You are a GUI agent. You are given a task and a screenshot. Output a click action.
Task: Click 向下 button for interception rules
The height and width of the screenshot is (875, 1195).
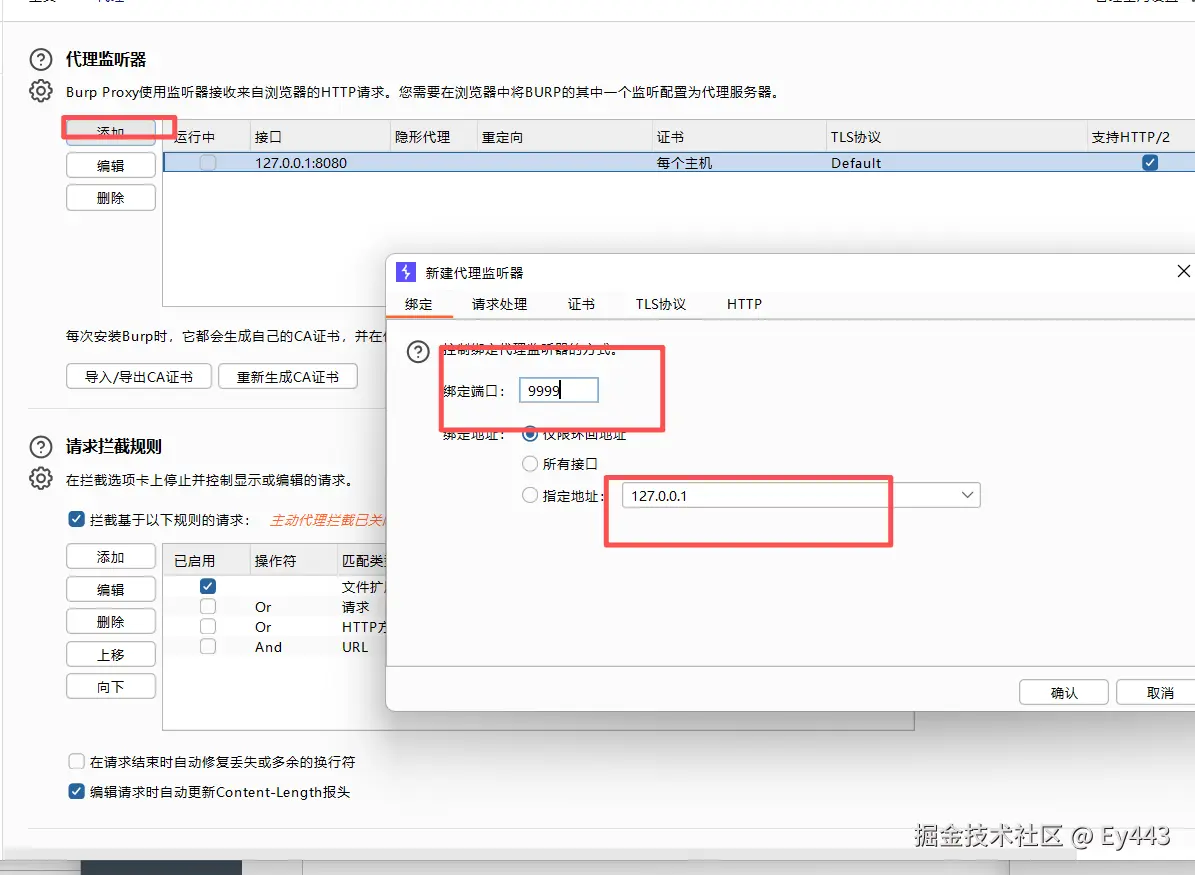tap(111, 687)
